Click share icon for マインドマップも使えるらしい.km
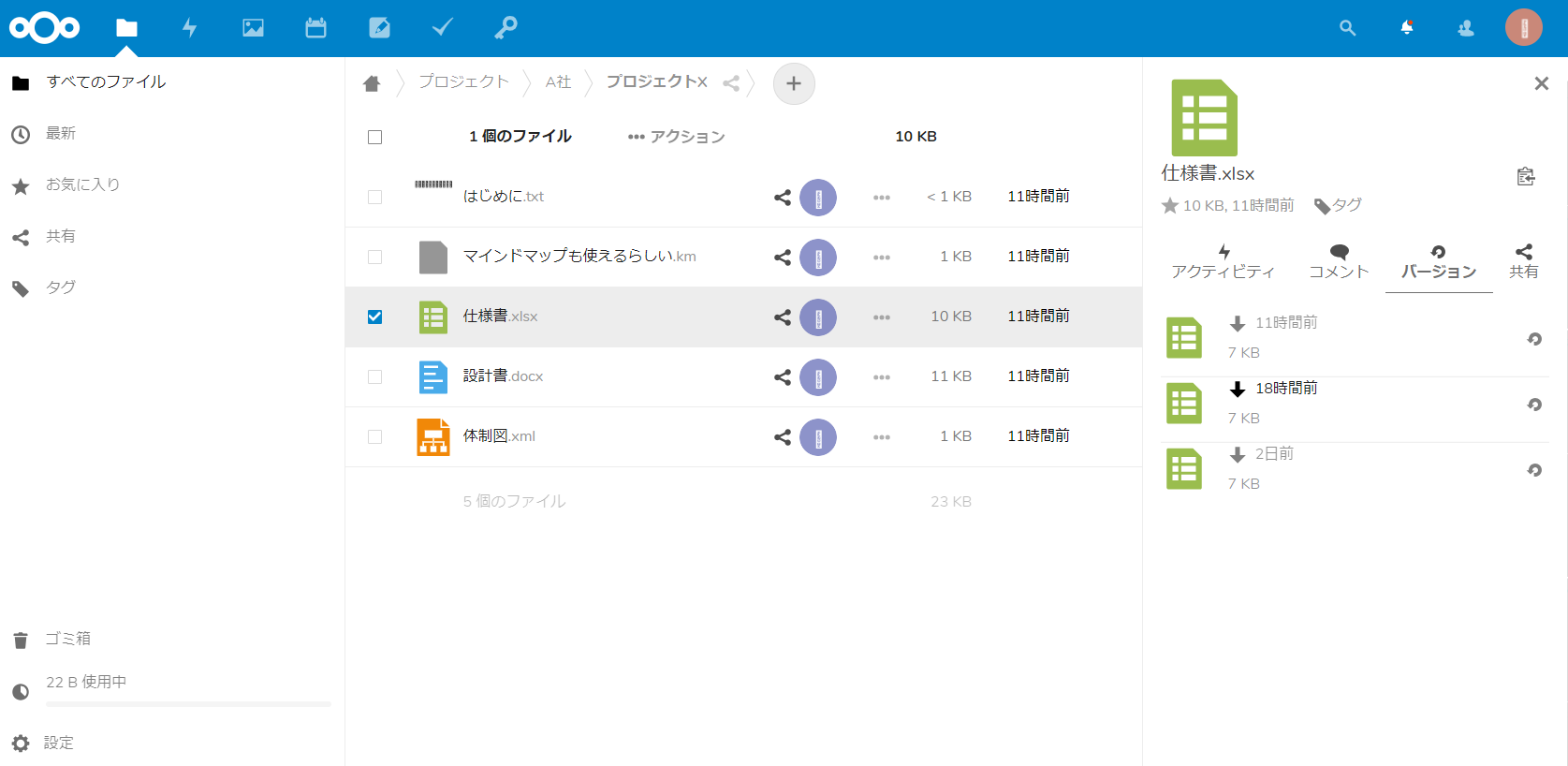 (x=783, y=258)
